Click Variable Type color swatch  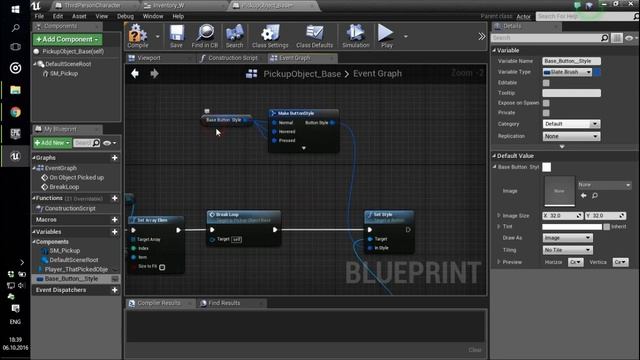click(597, 72)
